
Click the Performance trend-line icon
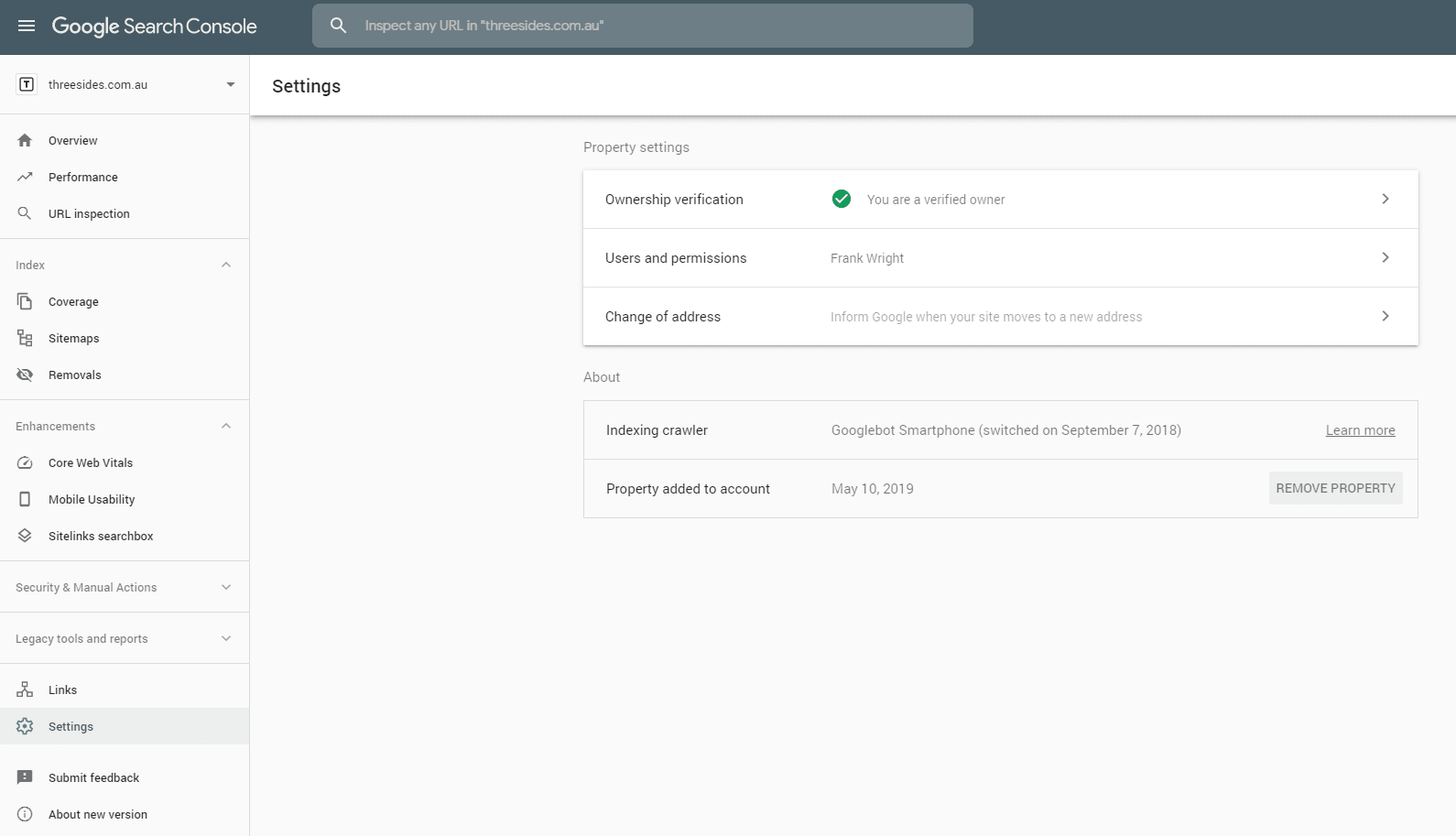point(25,177)
